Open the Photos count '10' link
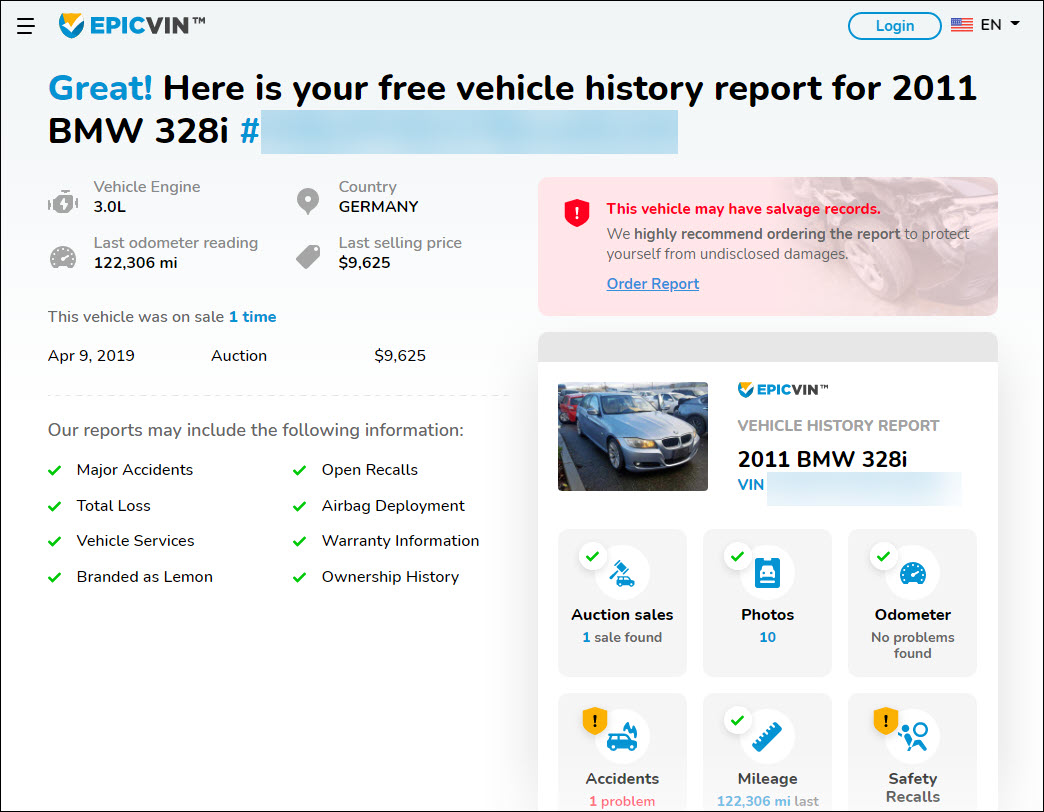This screenshot has height=812, width=1044. (767, 637)
